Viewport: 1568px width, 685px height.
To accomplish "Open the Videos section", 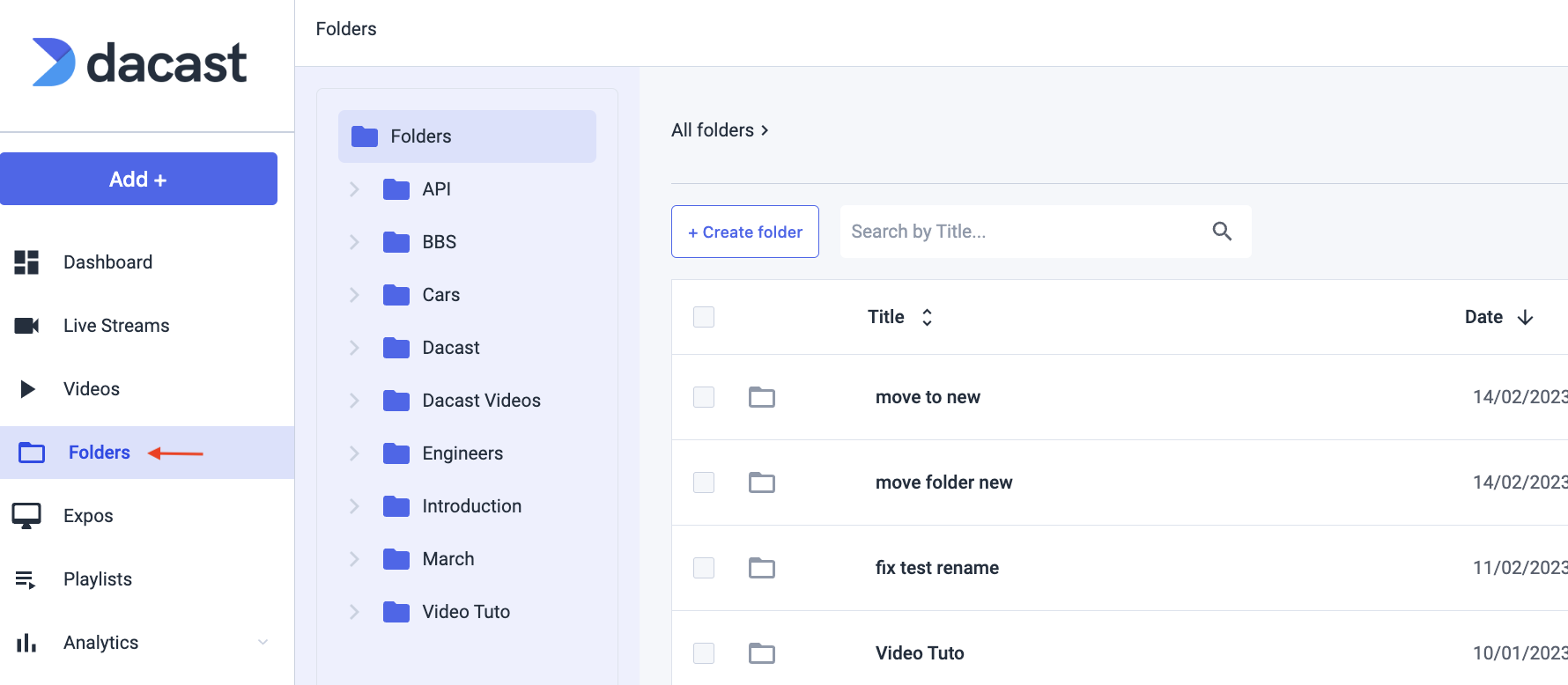I will click(x=92, y=389).
